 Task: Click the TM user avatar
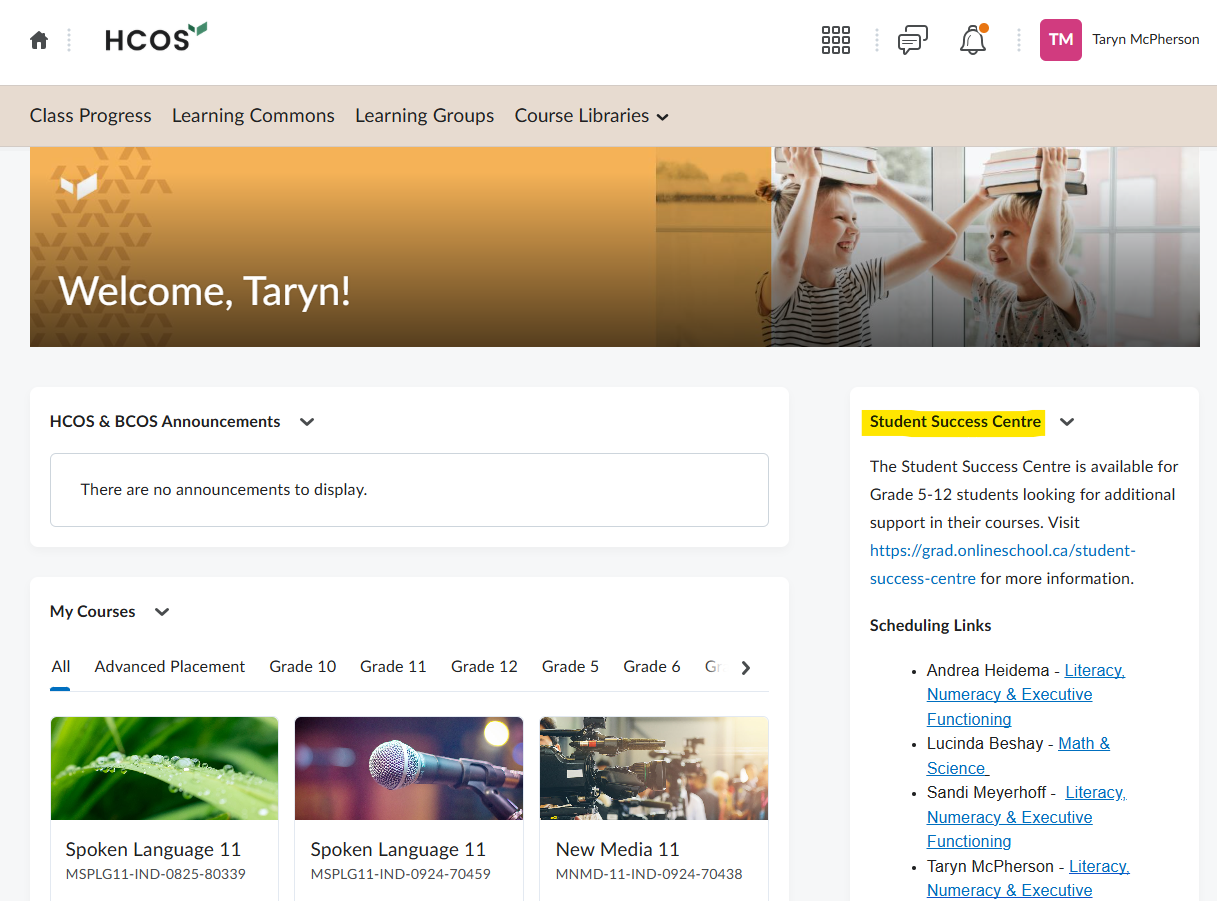click(1060, 40)
